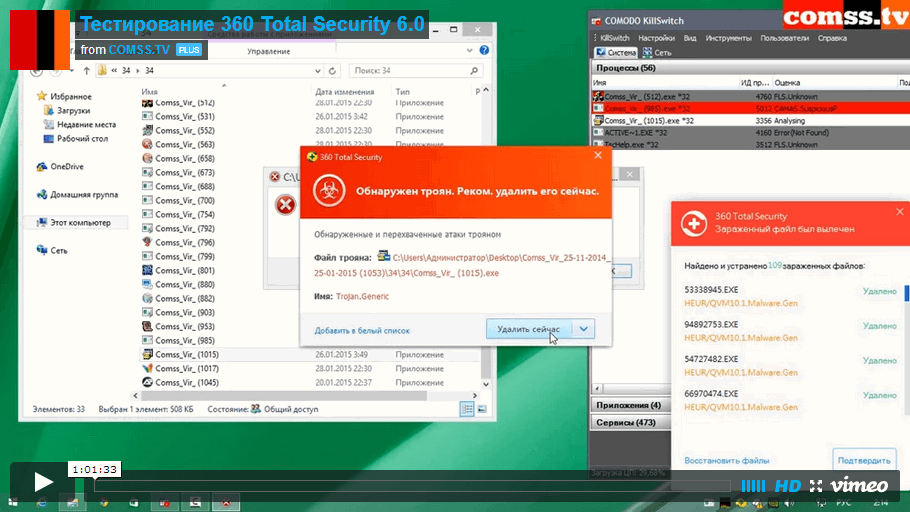
Task: Click the Explorer search field 'Поиск: 34'
Action: (x=415, y=70)
